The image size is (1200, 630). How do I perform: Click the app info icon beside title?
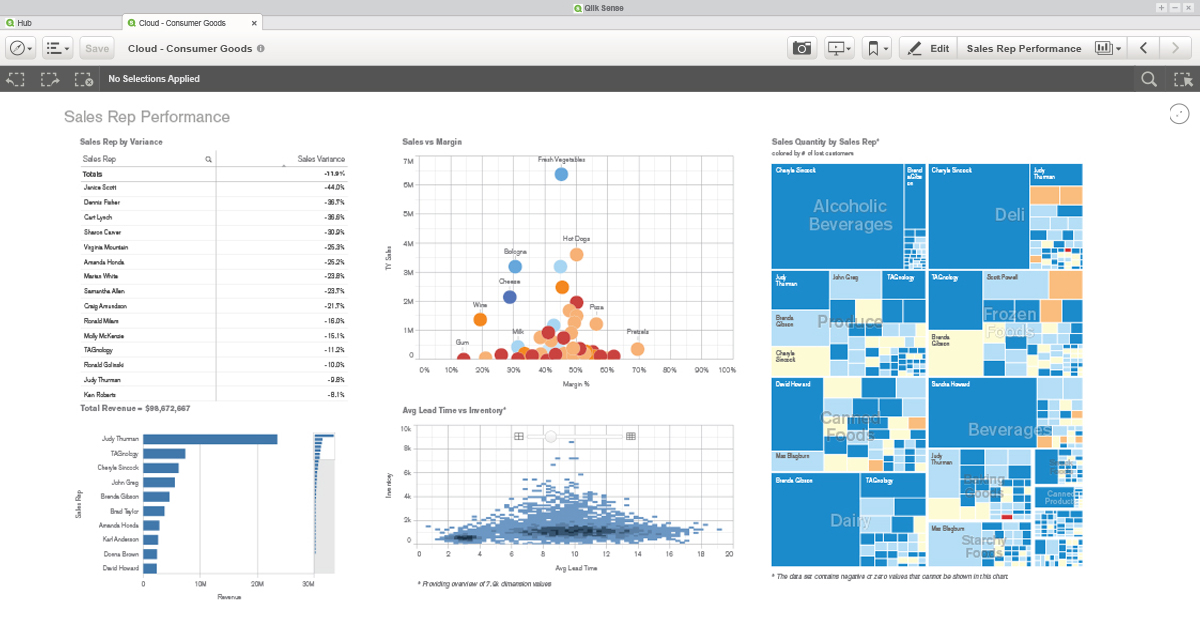tap(261, 48)
